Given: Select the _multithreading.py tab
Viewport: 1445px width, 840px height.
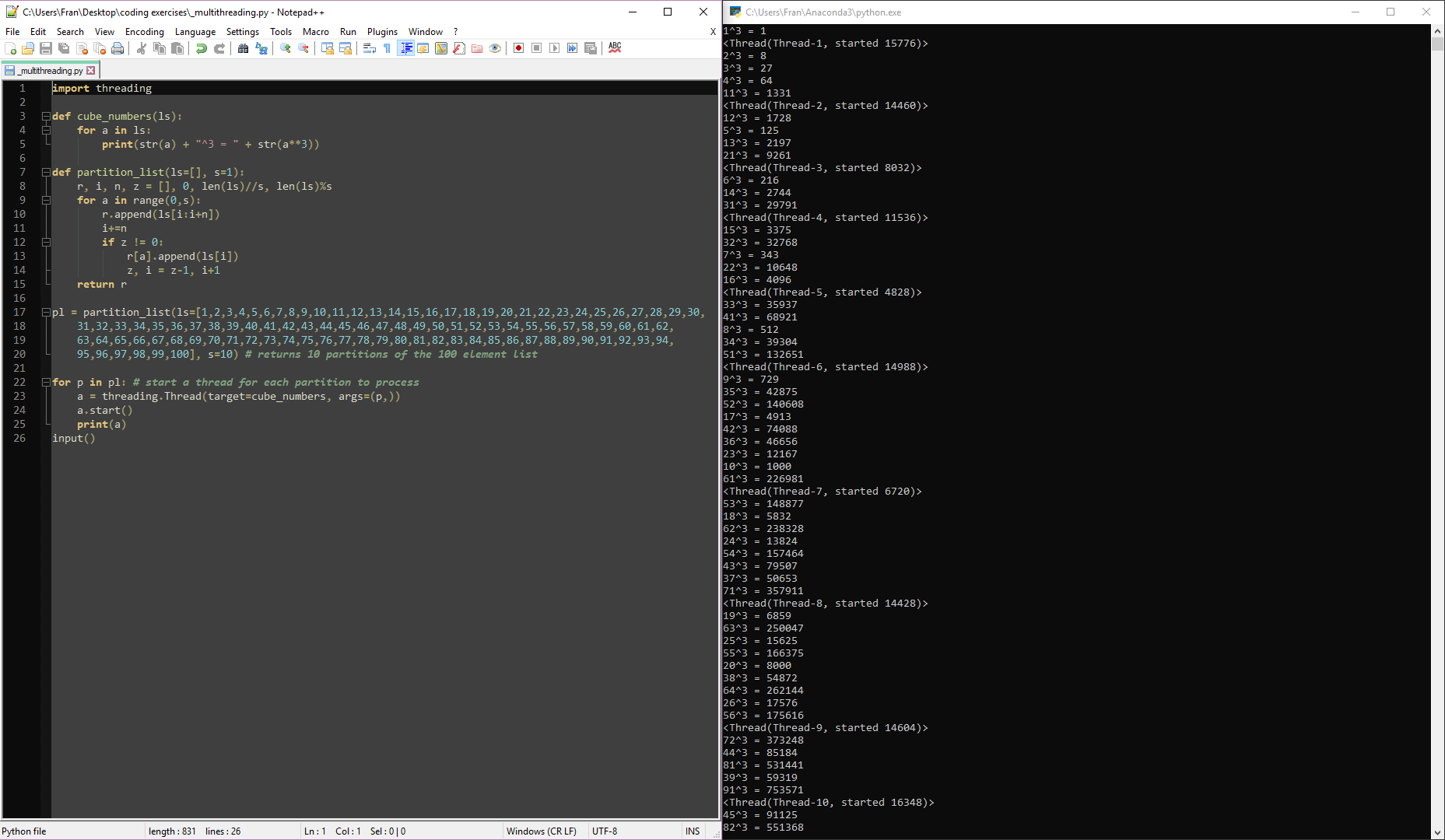Looking at the screenshot, I should click(x=49, y=71).
